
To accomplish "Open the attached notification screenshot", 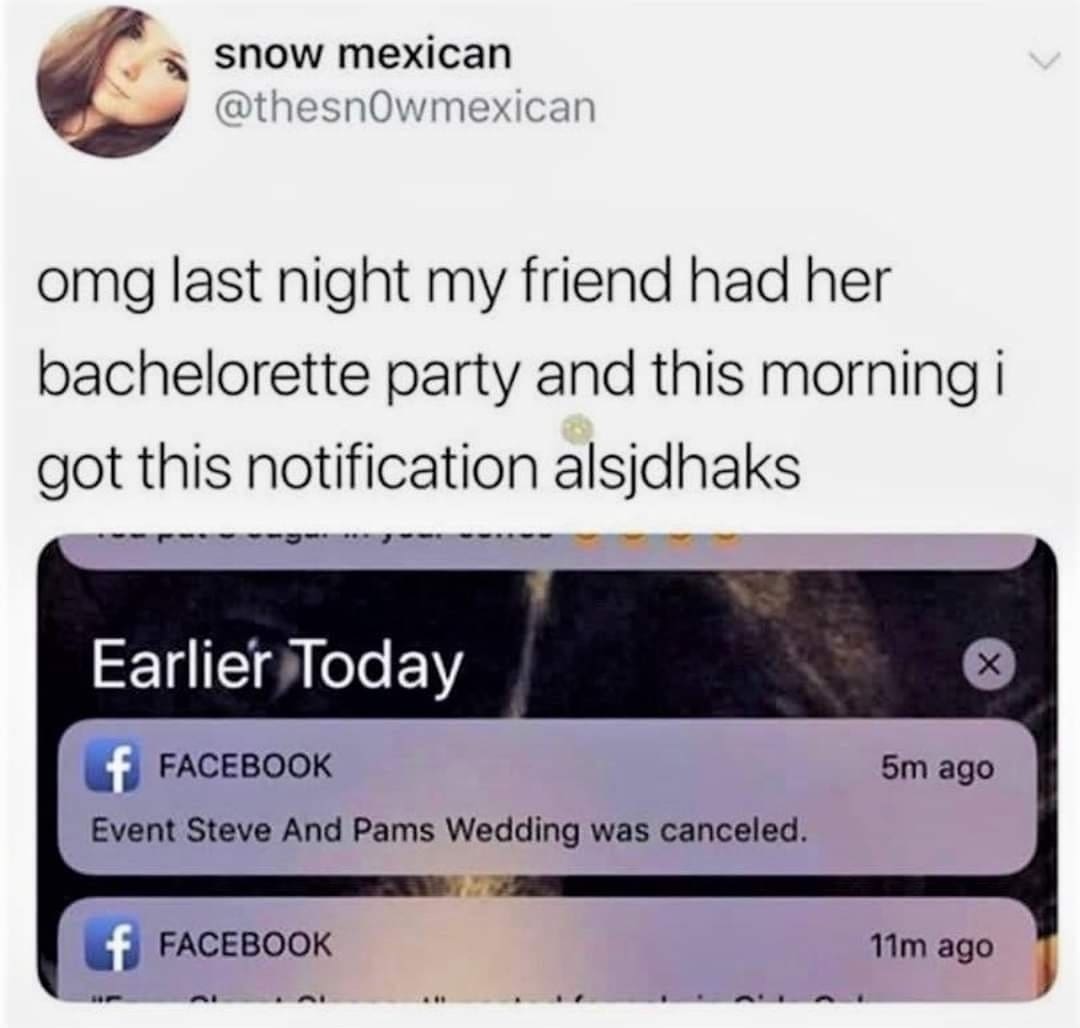I will tap(548, 767).
